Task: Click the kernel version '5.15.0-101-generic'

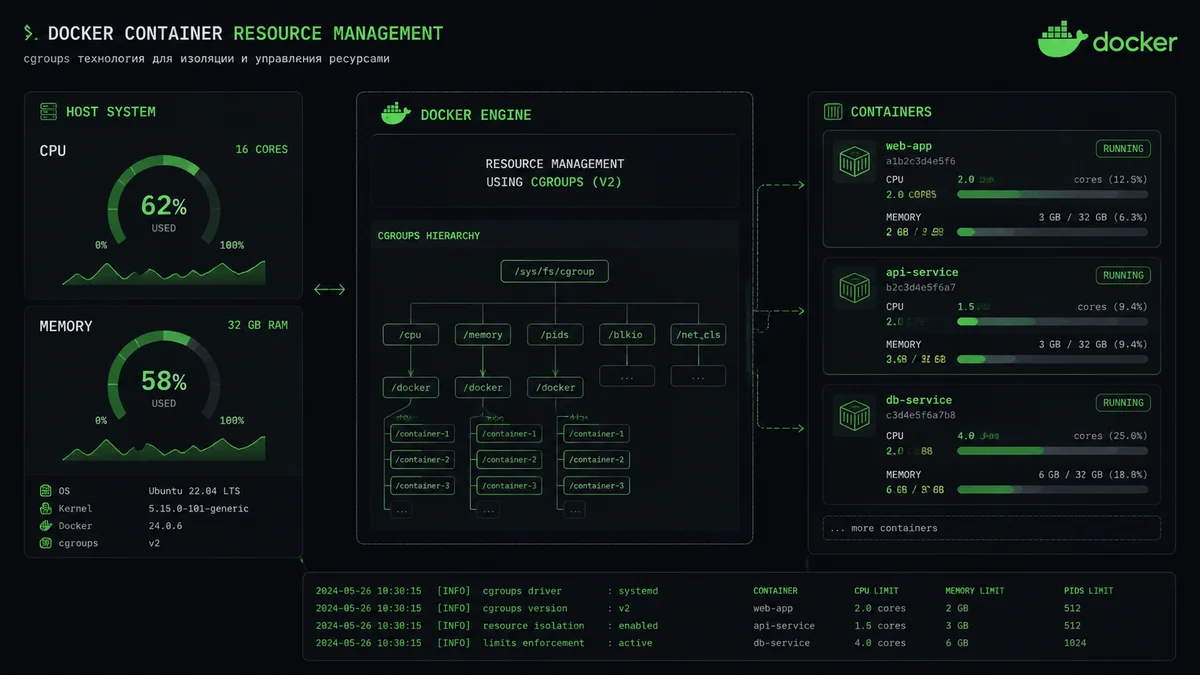Action: (198, 508)
